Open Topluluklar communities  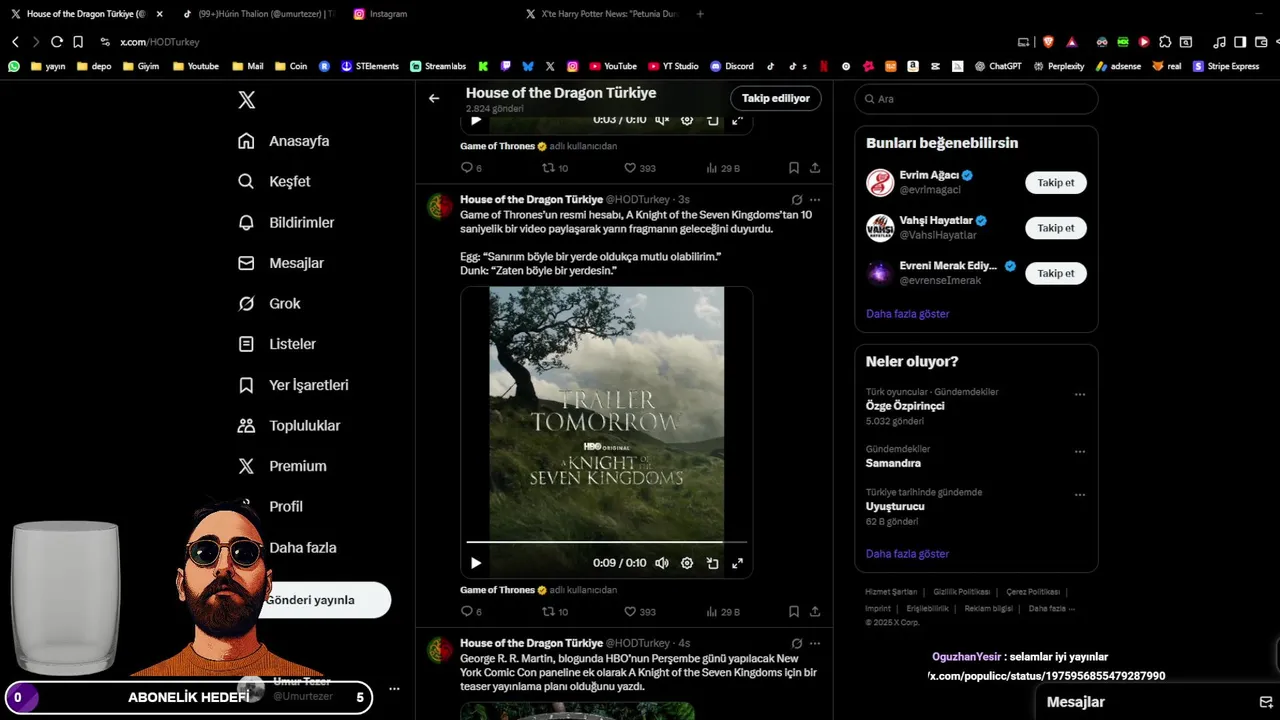click(289, 425)
